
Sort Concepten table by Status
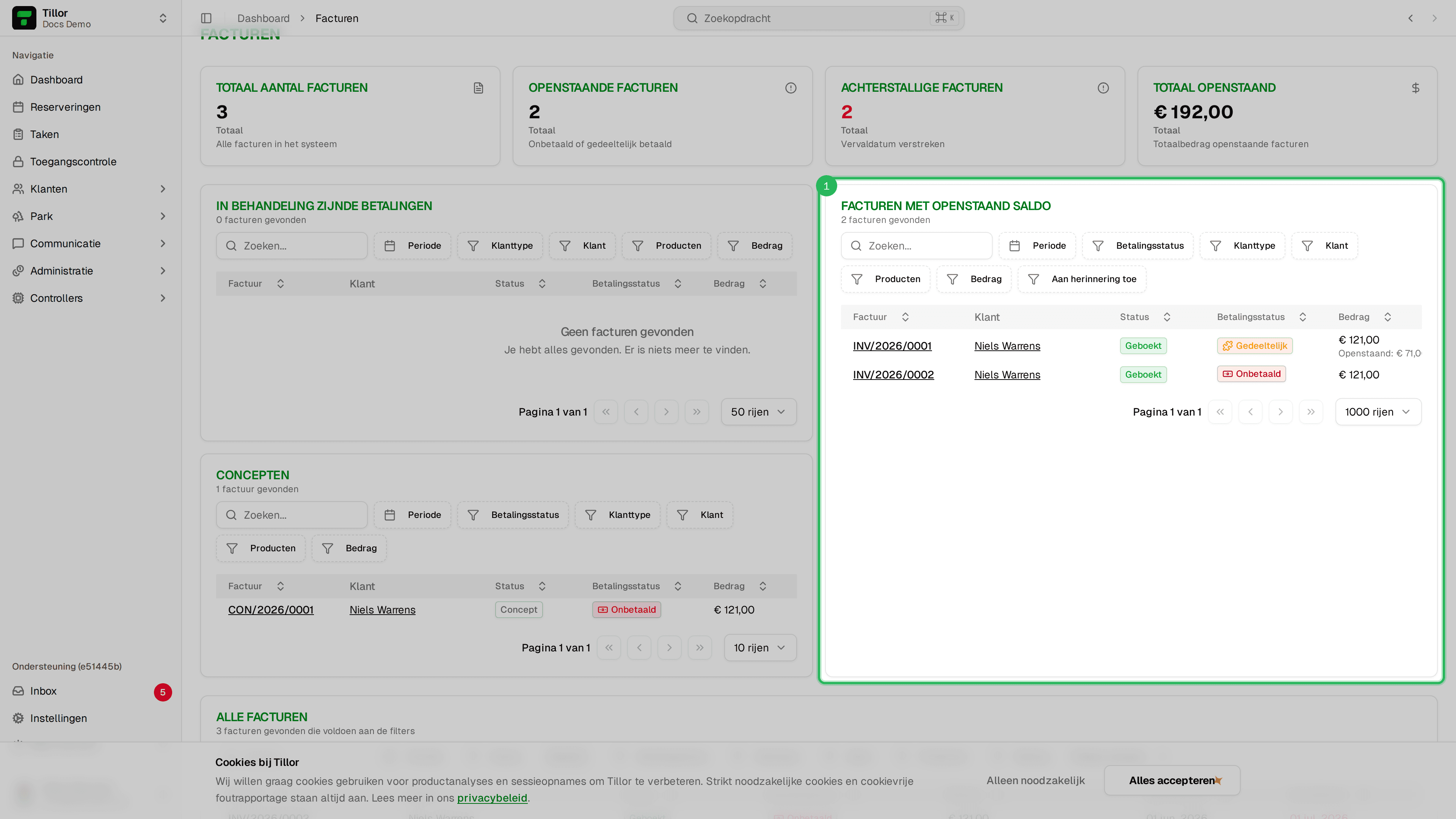[x=521, y=586]
